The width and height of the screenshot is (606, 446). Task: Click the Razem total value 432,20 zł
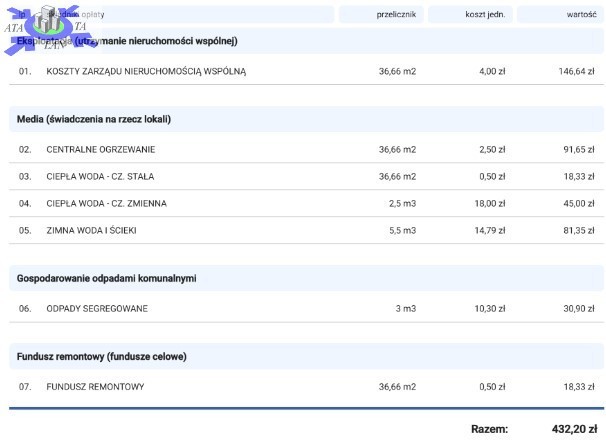574,429
